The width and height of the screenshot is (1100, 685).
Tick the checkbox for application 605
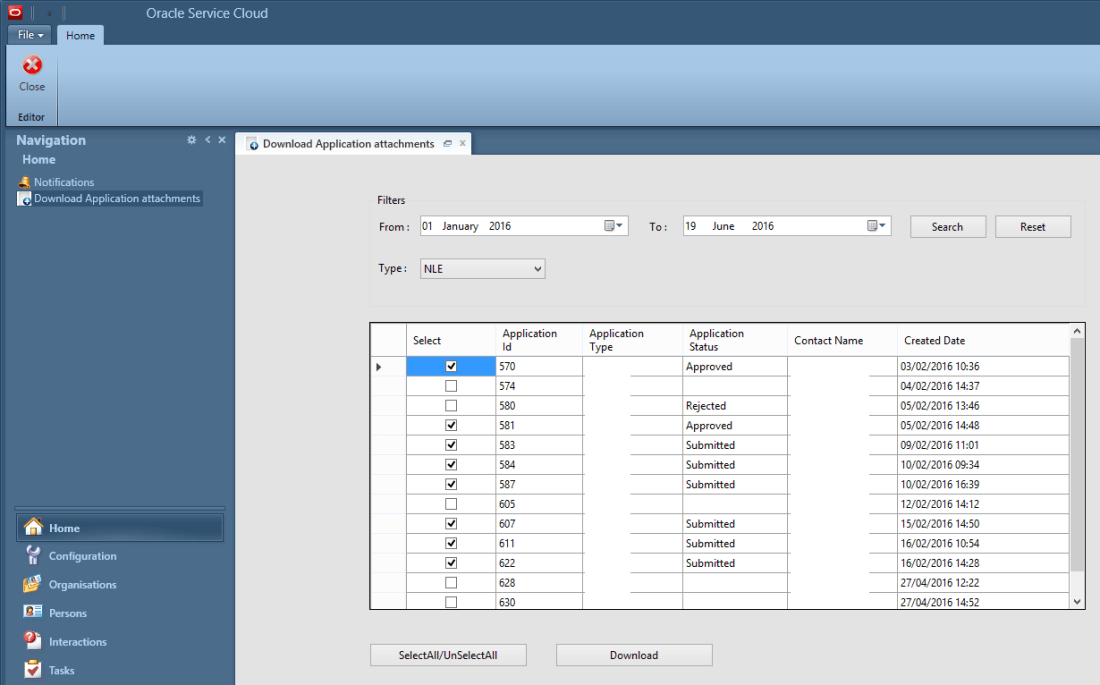[x=451, y=504]
